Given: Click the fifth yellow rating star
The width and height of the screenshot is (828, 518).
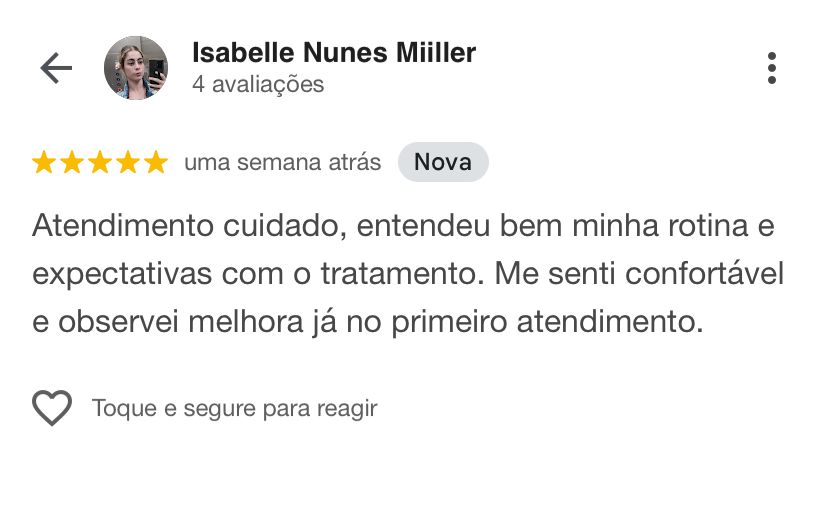Looking at the screenshot, I should pyautogui.click(x=156, y=162).
